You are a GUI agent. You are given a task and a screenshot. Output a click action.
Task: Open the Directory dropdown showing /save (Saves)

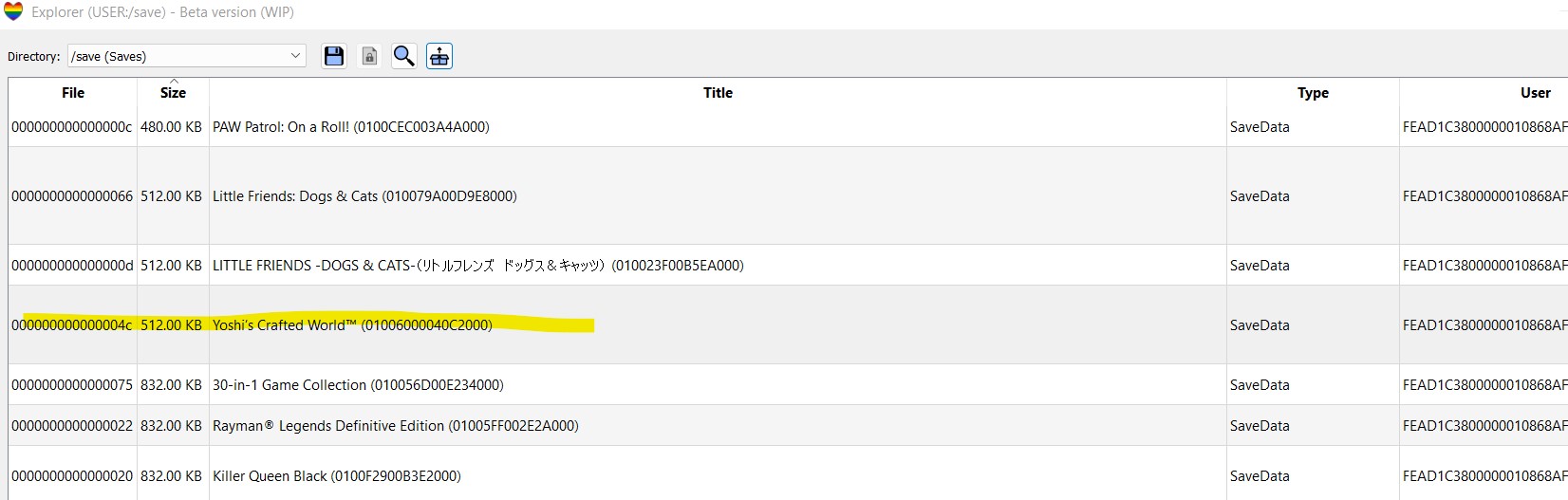click(186, 56)
